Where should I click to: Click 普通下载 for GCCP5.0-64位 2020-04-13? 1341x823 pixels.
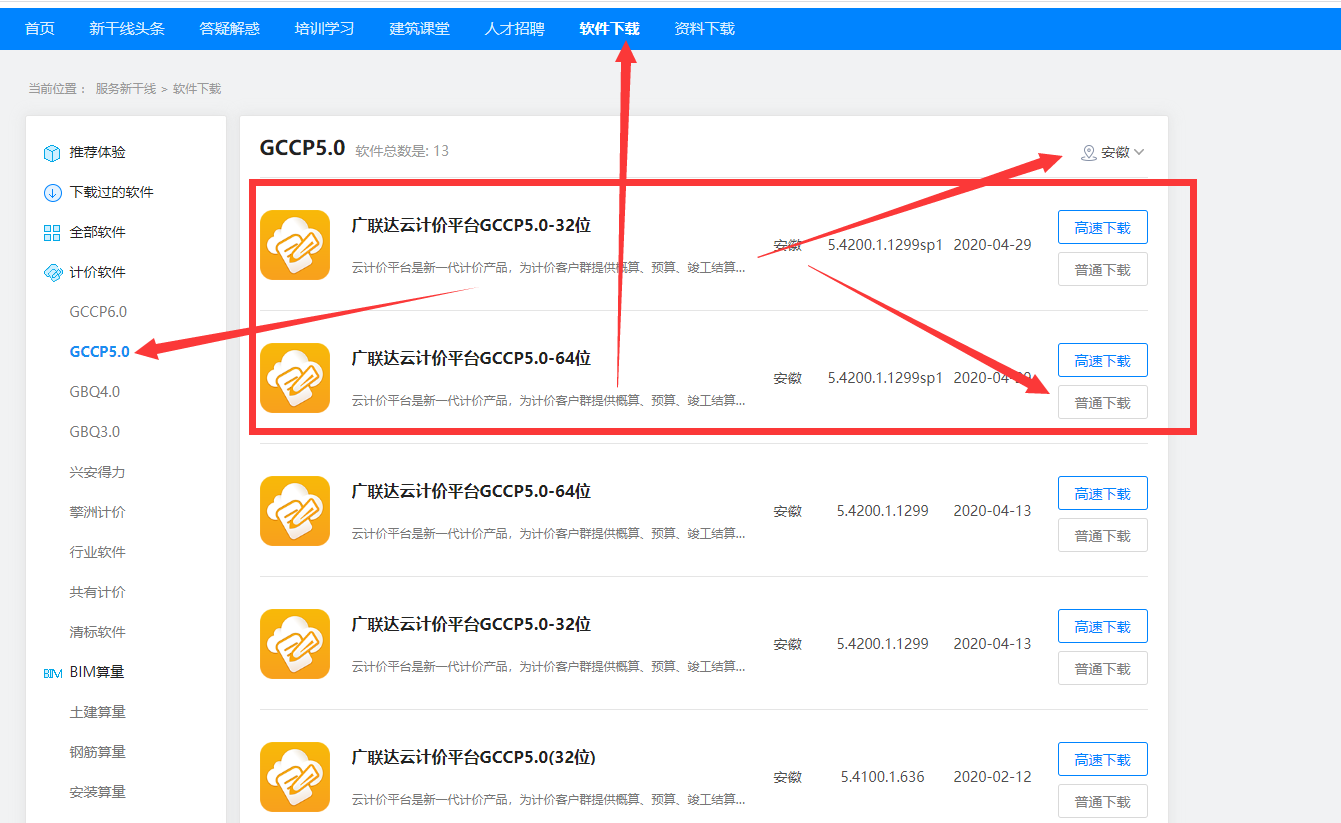[x=1103, y=535]
